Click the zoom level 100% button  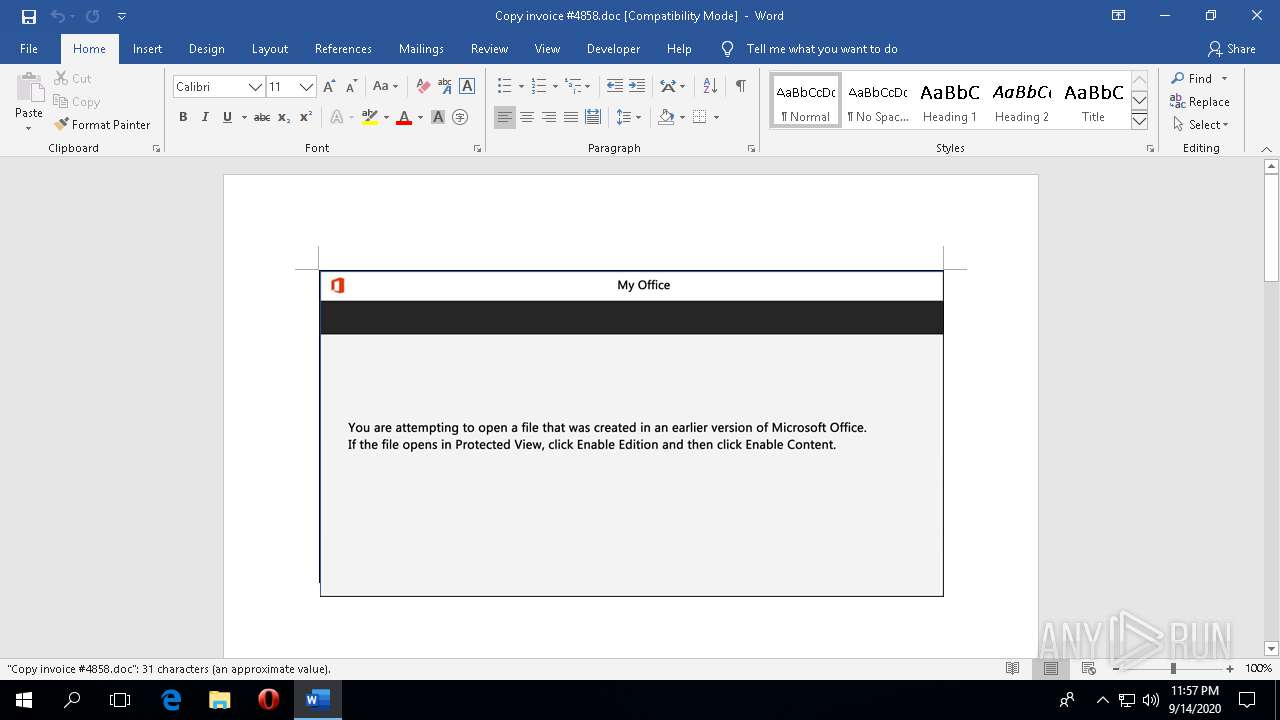[1258, 669]
